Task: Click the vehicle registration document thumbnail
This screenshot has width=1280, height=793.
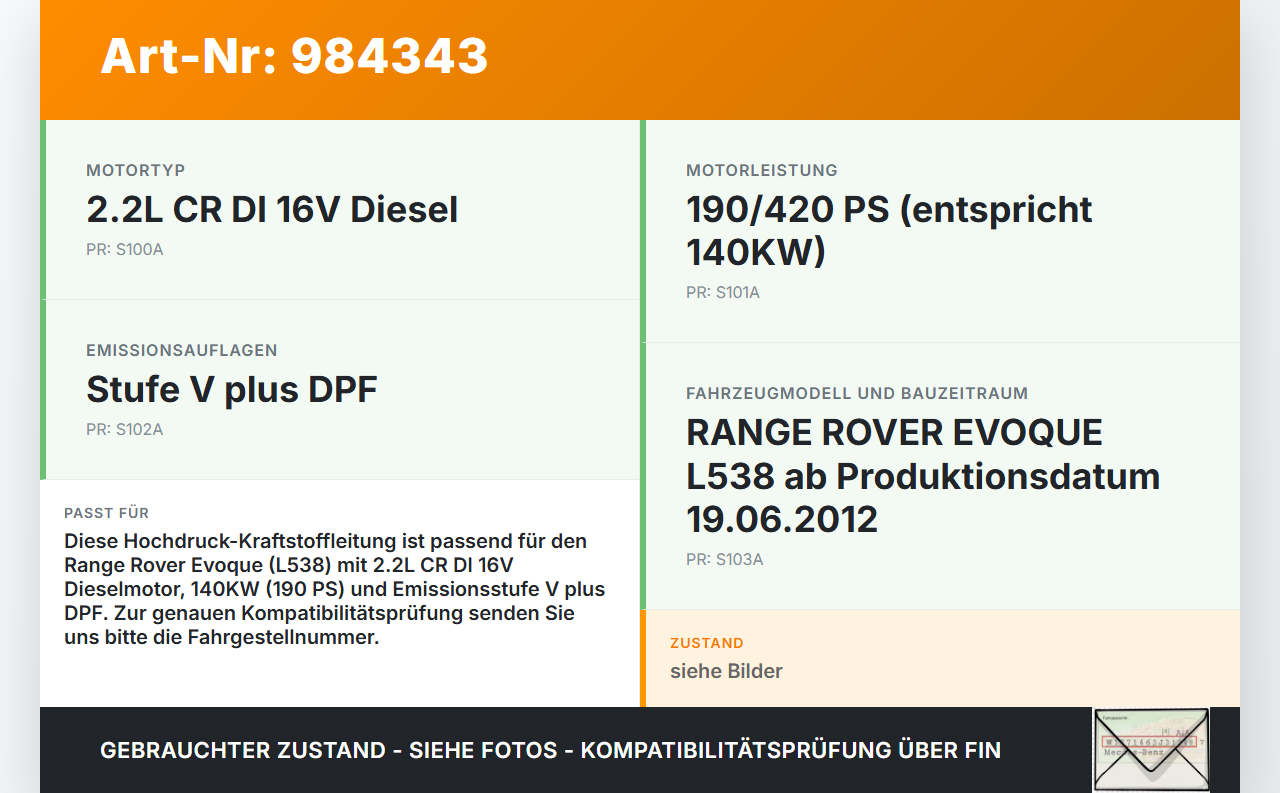Action: [1151, 750]
